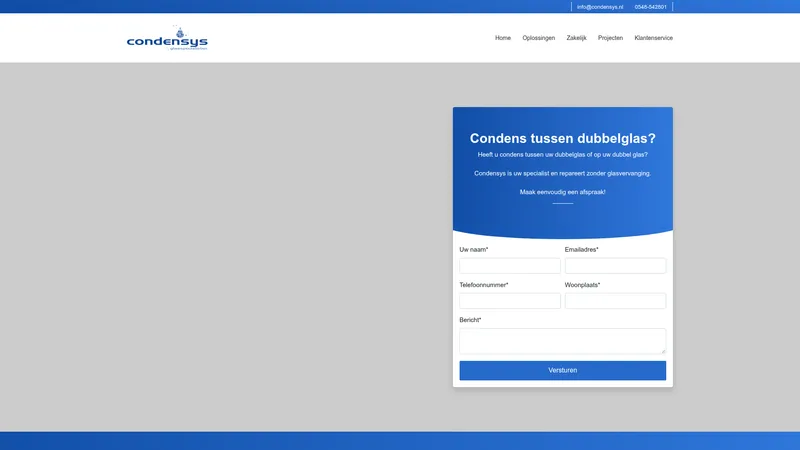Viewport: 800px width, 450px height.
Task: Click the sentence starting 'Condensys is uw specialist'
Action: coord(562,173)
